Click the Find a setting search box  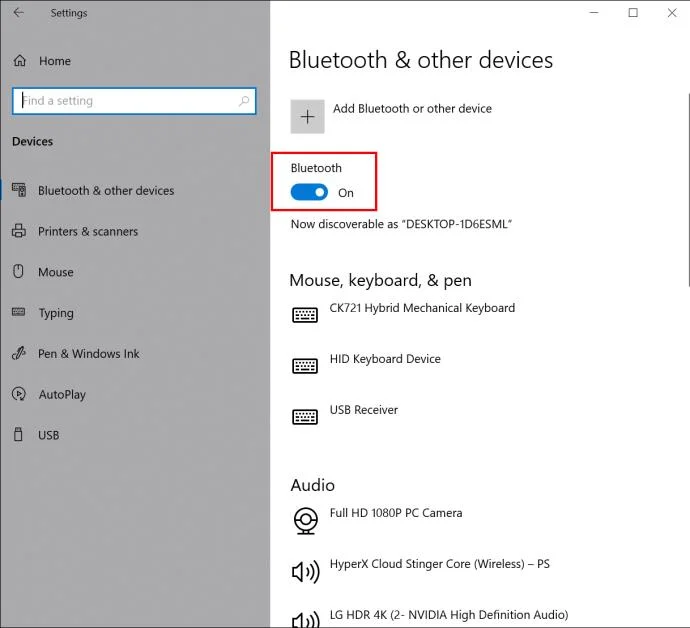click(134, 101)
